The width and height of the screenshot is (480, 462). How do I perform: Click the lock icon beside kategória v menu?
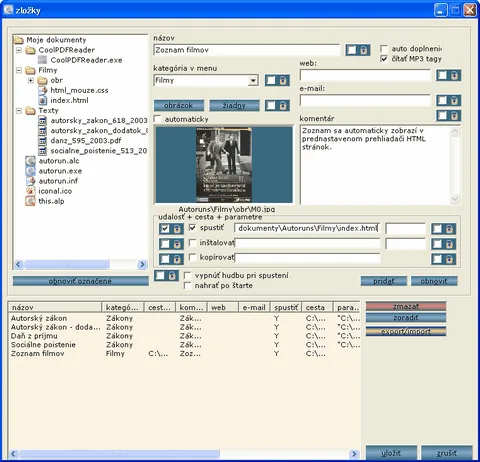(x=283, y=80)
